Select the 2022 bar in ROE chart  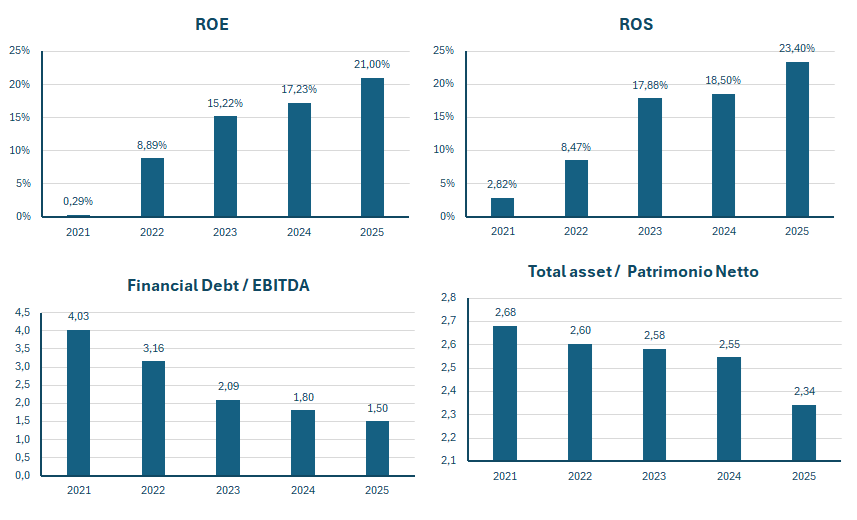click(x=152, y=187)
